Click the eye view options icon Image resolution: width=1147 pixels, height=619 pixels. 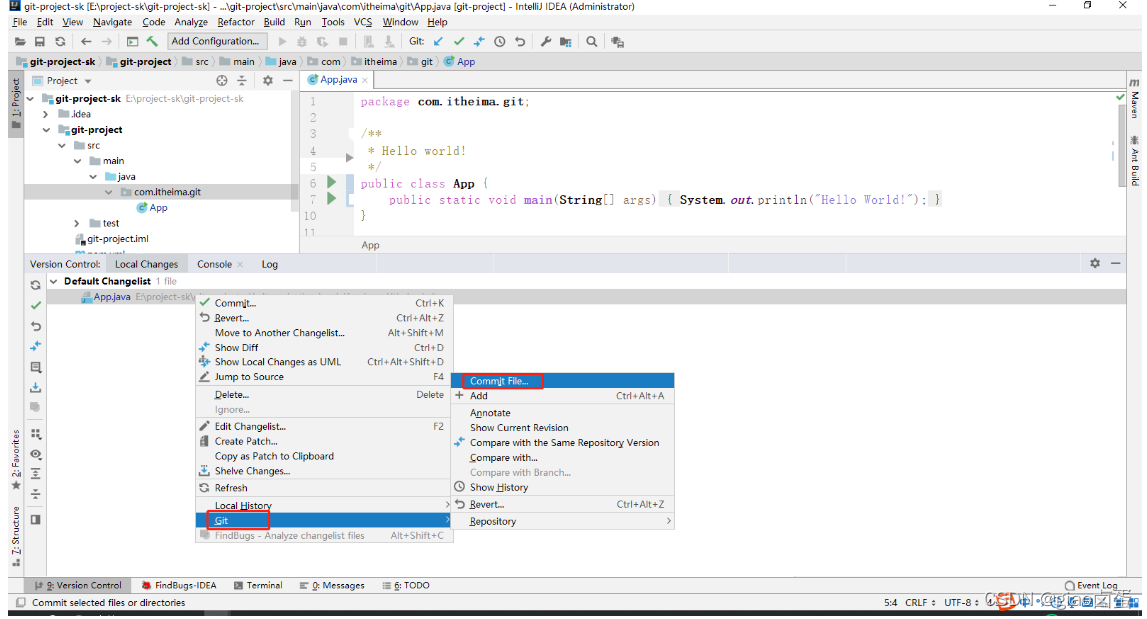pyautogui.click(x=35, y=454)
